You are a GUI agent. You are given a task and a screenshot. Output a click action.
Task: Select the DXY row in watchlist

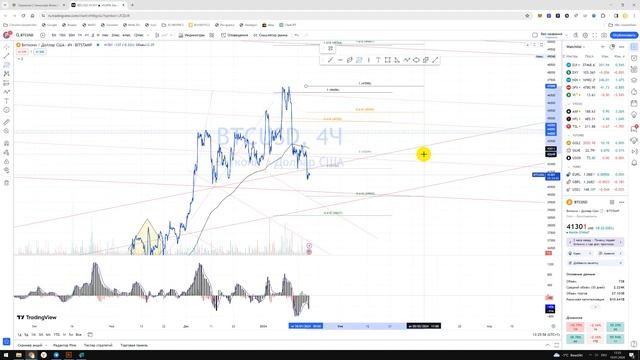(595, 72)
